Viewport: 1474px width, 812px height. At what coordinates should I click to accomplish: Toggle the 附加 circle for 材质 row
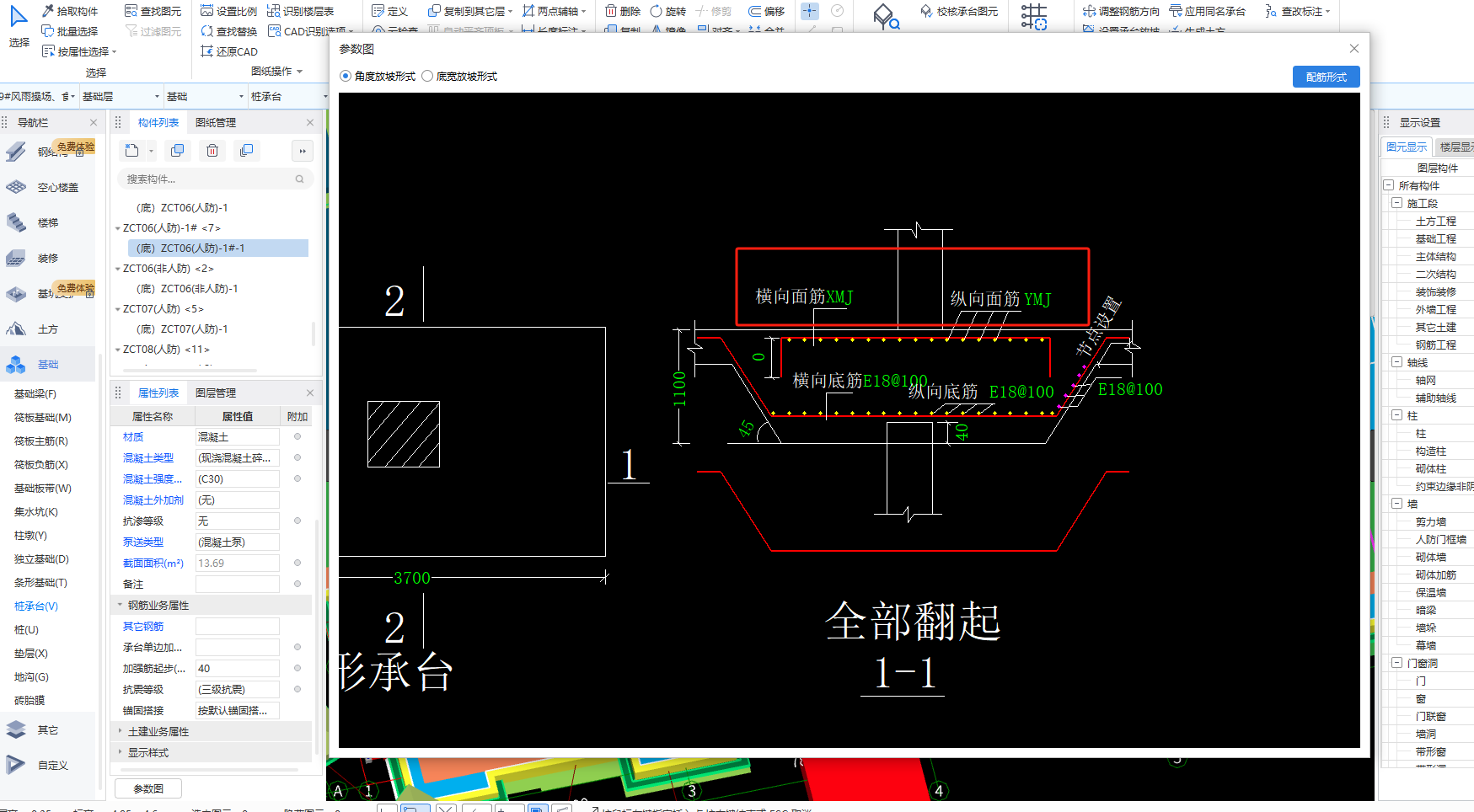point(297,436)
